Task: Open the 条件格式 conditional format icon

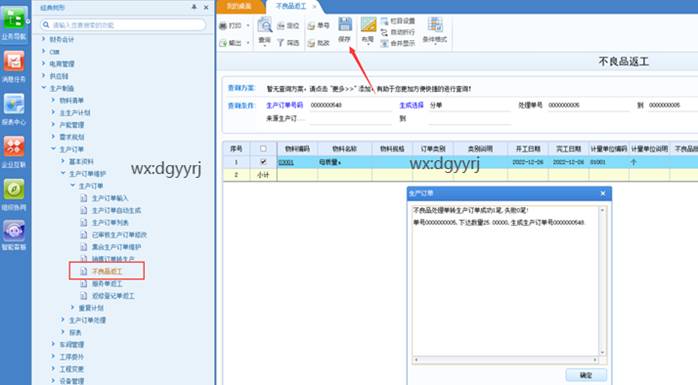Action: click(x=435, y=24)
